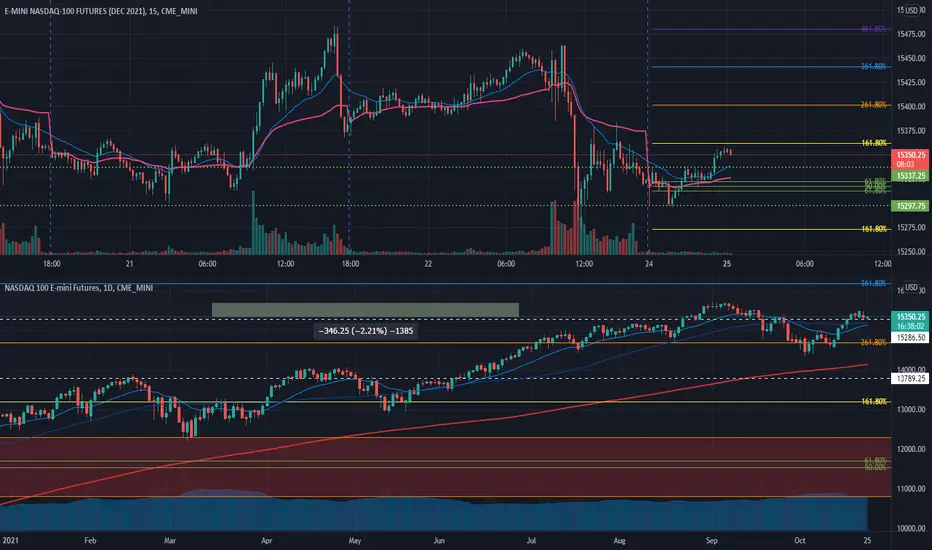Screen dimensions: 932x550
Task: Click the Jul label on the daily time axis
Action: (531, 540)
